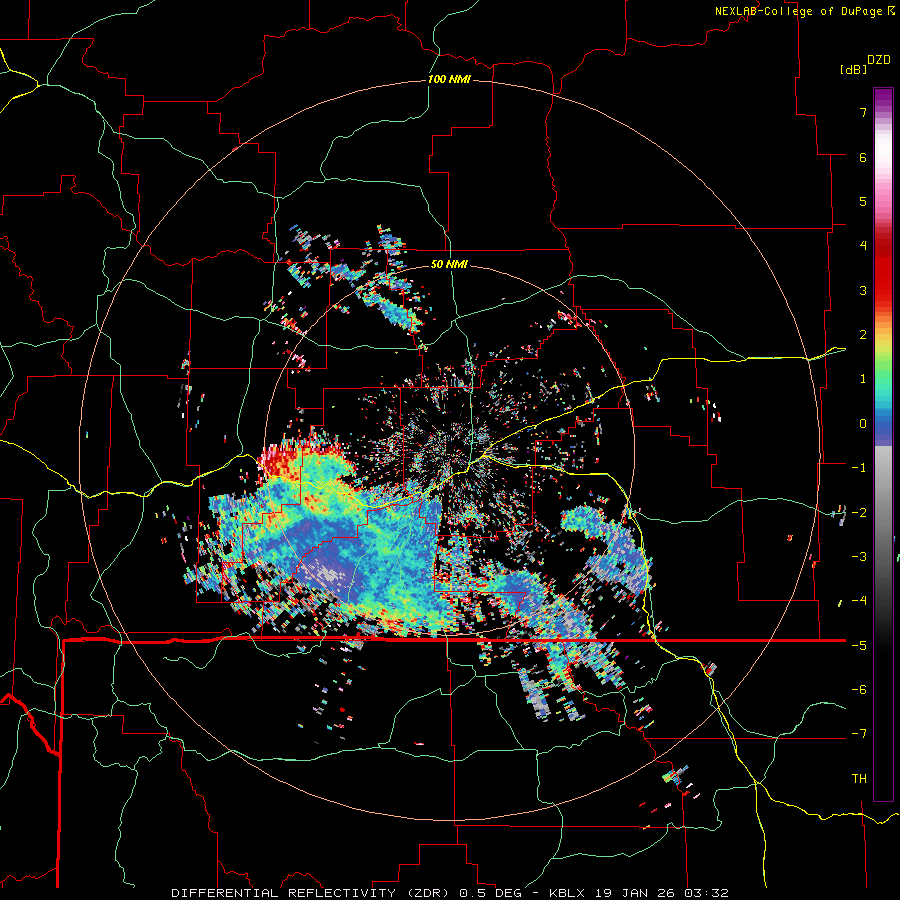Click the 5 value on the scale

click(863, 201)
